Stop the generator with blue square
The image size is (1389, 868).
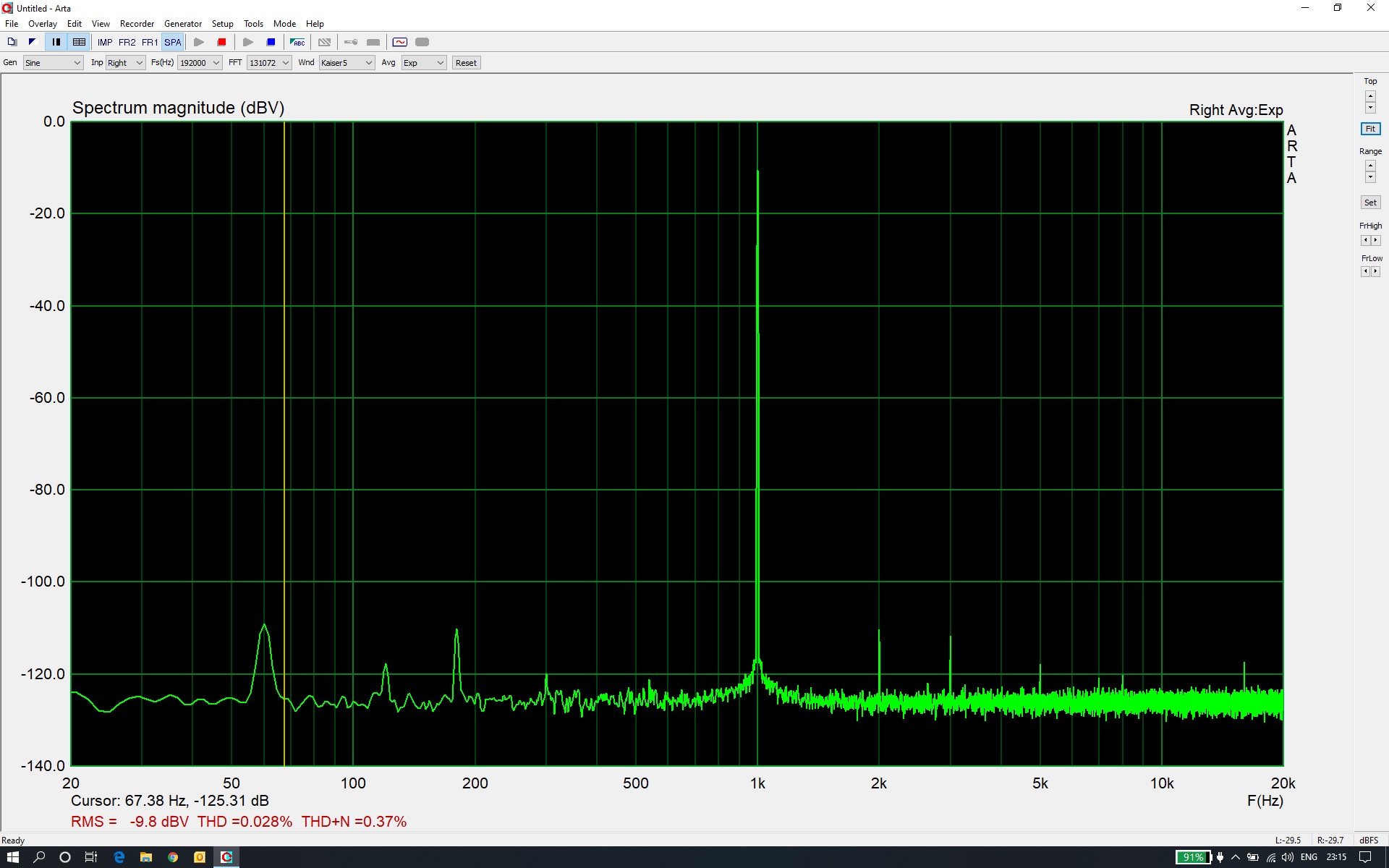point(271,42)
